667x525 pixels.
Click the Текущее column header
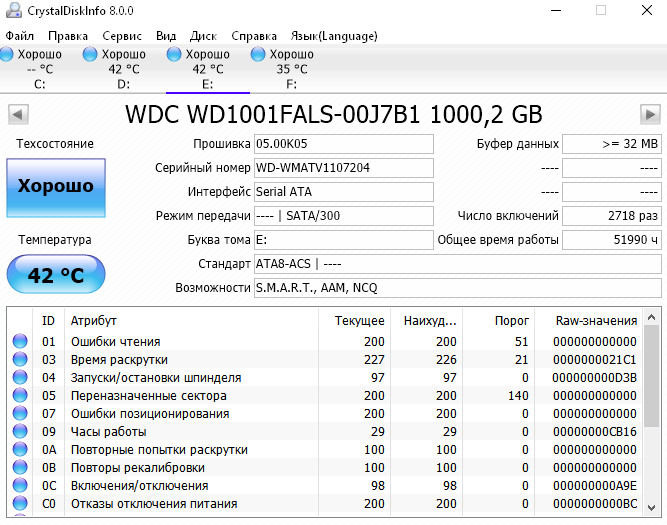pyautogui.click(x=354, y=320)
